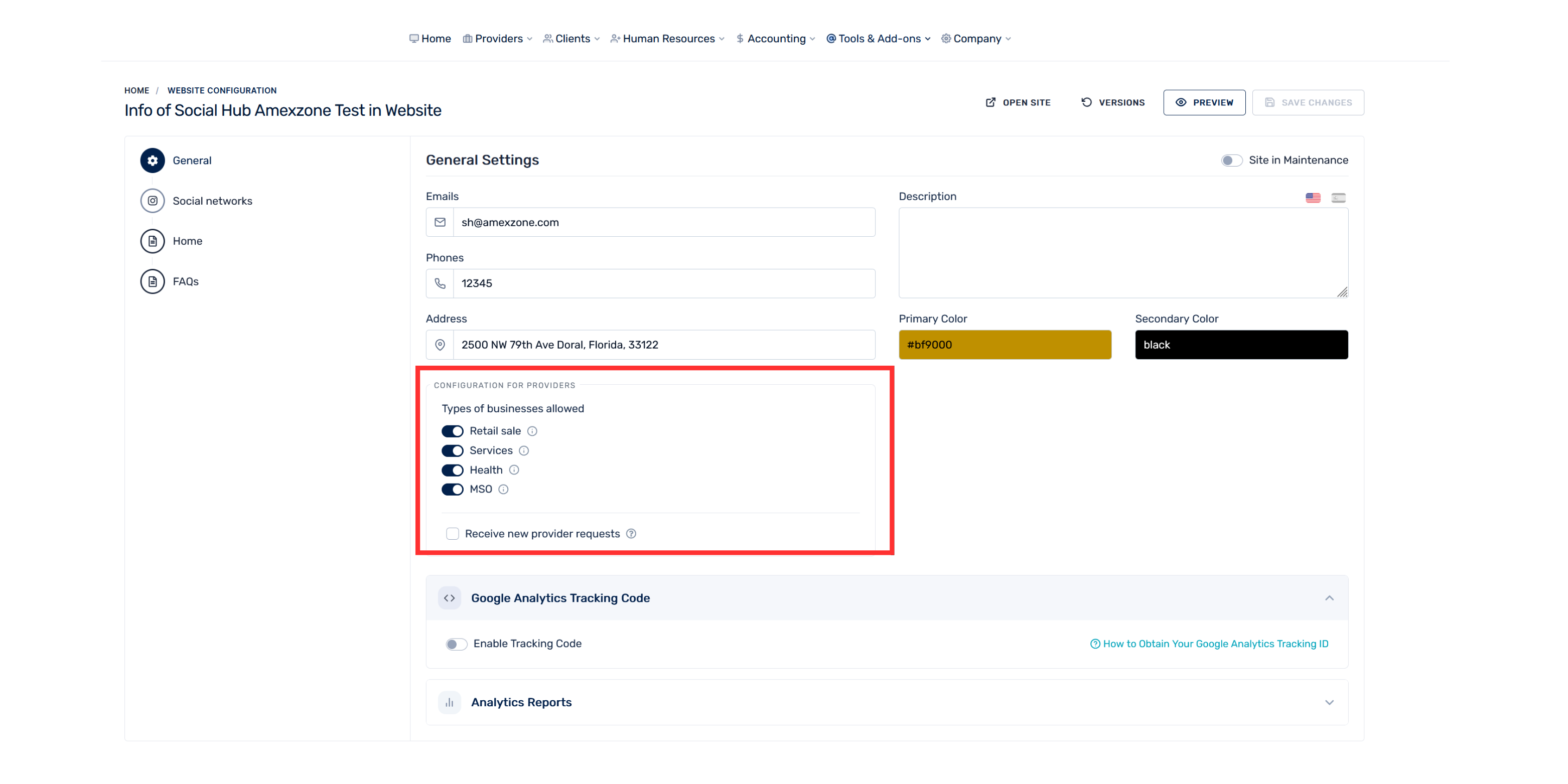Open the Primary Color #bf9000 swatch

pos(1005,345)
